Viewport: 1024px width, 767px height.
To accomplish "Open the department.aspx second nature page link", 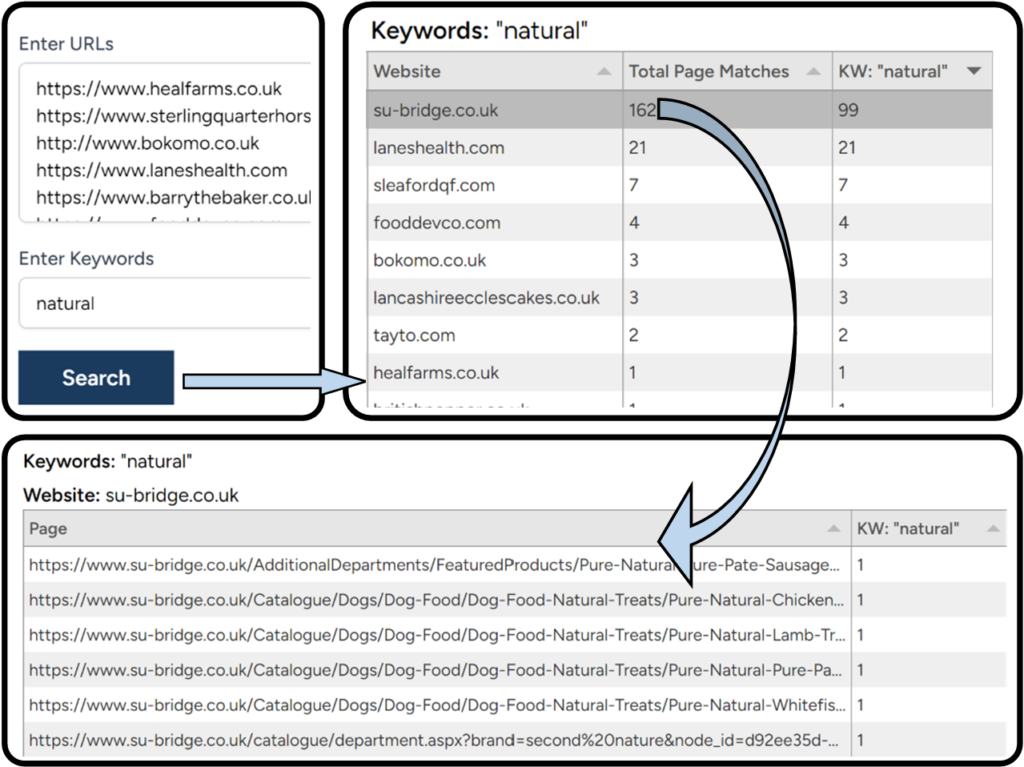I will coord(436,740).
